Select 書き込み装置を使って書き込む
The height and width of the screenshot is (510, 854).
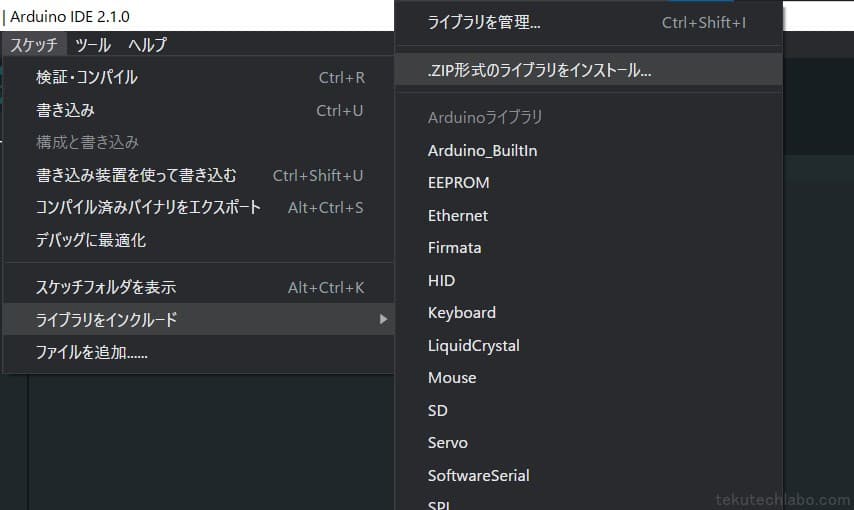pyautogui.click(x=199, y=175)
